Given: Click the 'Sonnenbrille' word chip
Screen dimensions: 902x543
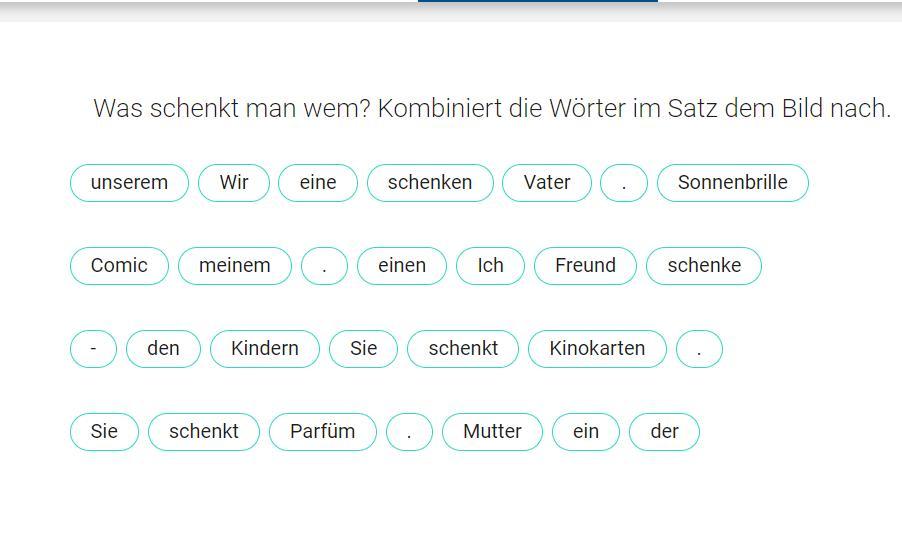Looking at the screenshot, I should point(732,183).
